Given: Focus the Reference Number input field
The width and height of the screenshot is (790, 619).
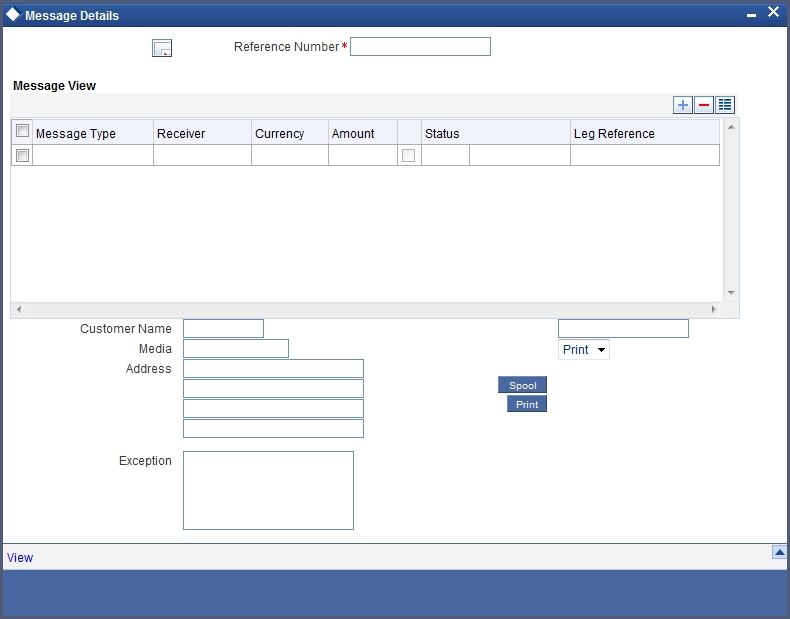Looking at the screenshot, I should click(x=420, y=46).
